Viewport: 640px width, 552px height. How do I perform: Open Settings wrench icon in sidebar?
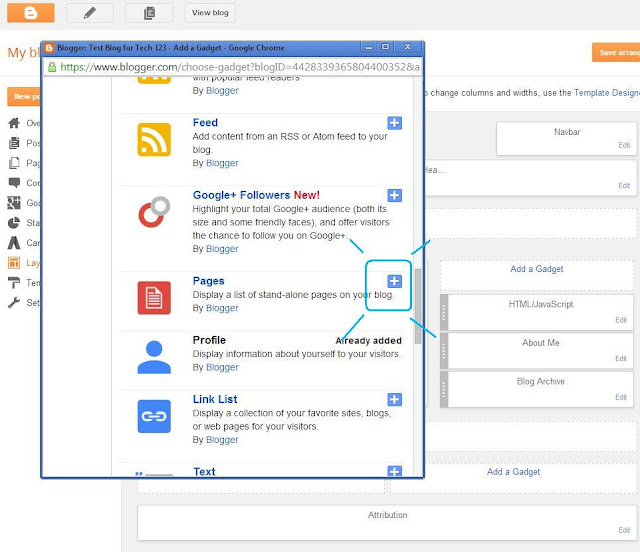[x=14, y=303]
